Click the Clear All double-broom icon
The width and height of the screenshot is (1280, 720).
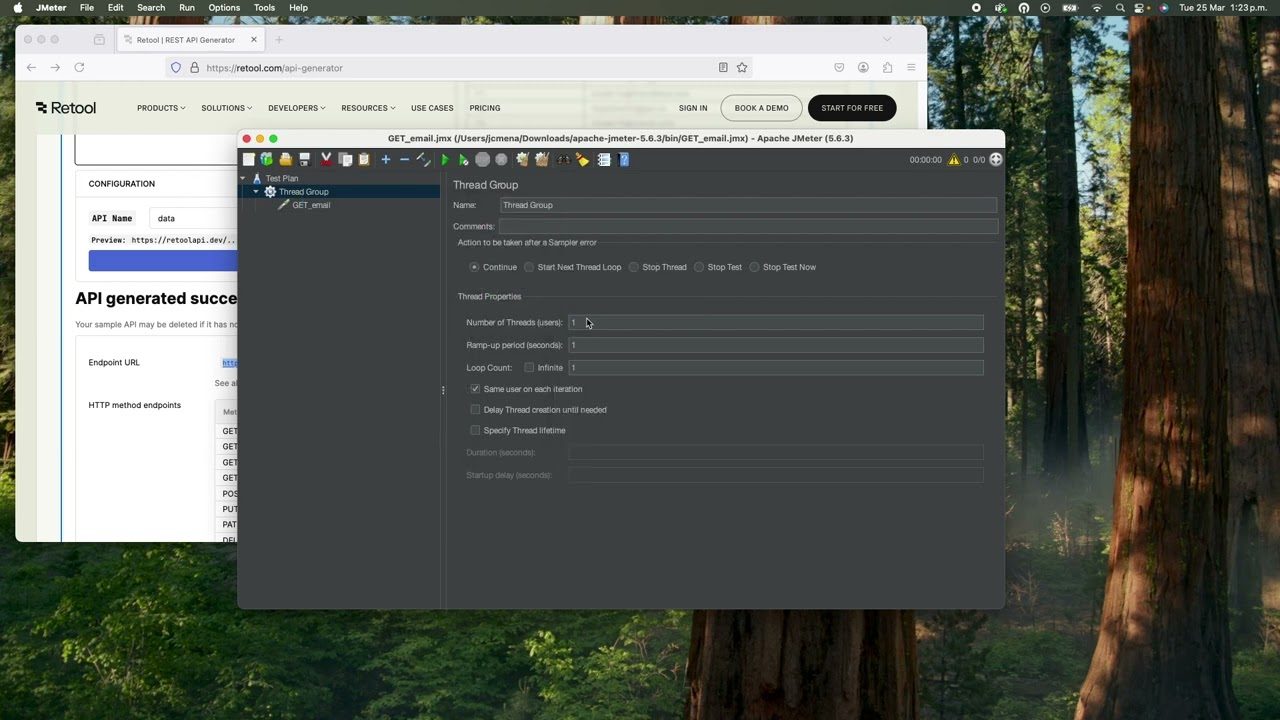(x=542, y=160)
